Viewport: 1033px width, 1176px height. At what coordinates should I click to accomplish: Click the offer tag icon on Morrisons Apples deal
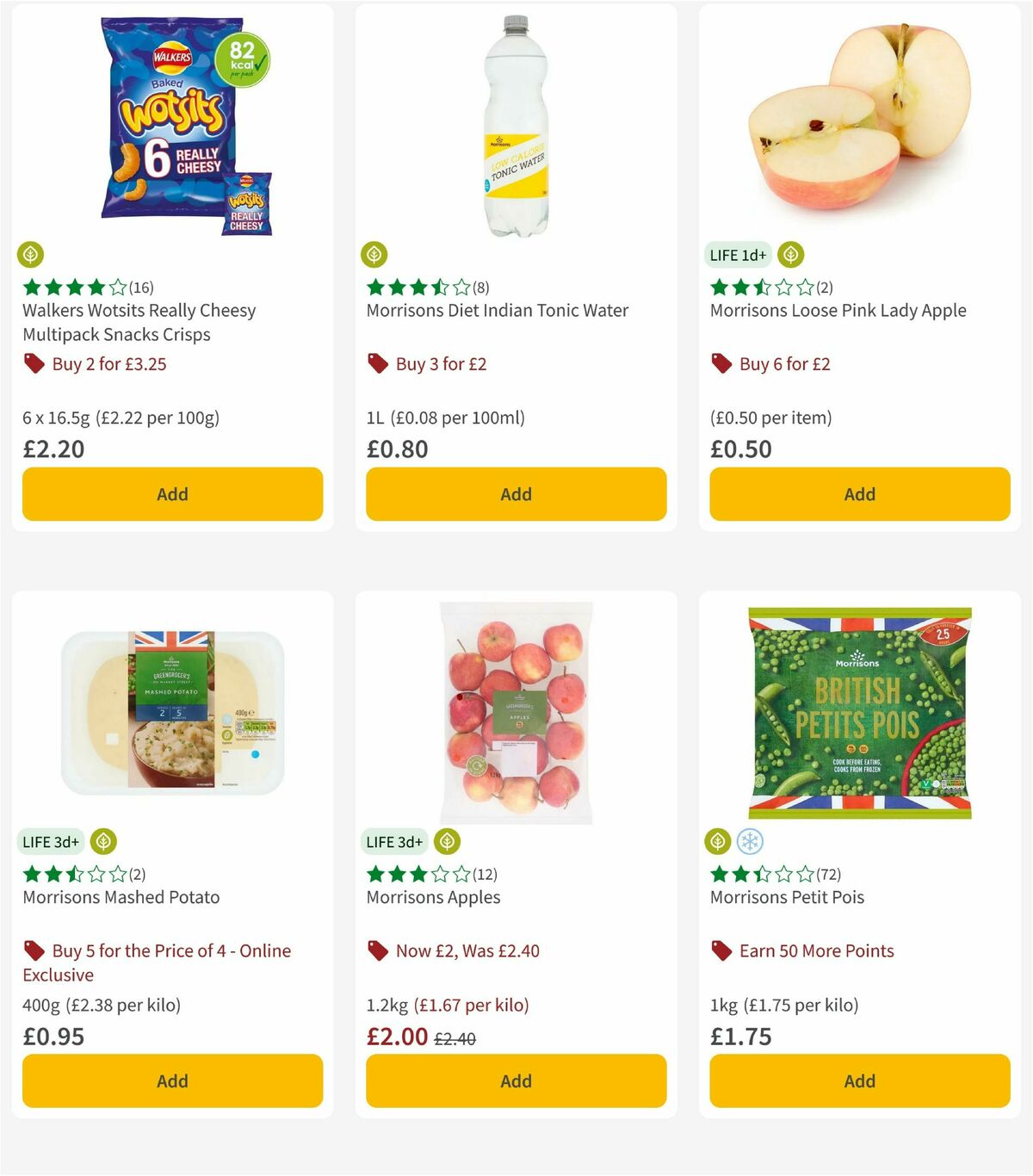click(377, 950)
